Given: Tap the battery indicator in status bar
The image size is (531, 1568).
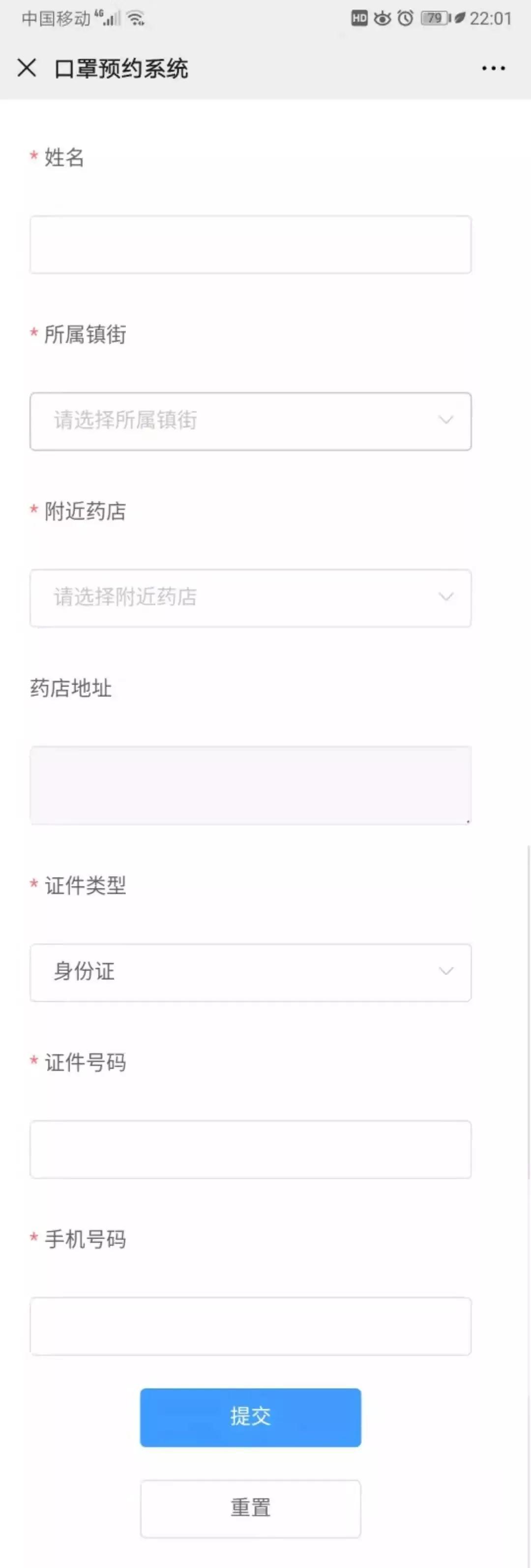Looking at the screenshot, I should 436,18.
